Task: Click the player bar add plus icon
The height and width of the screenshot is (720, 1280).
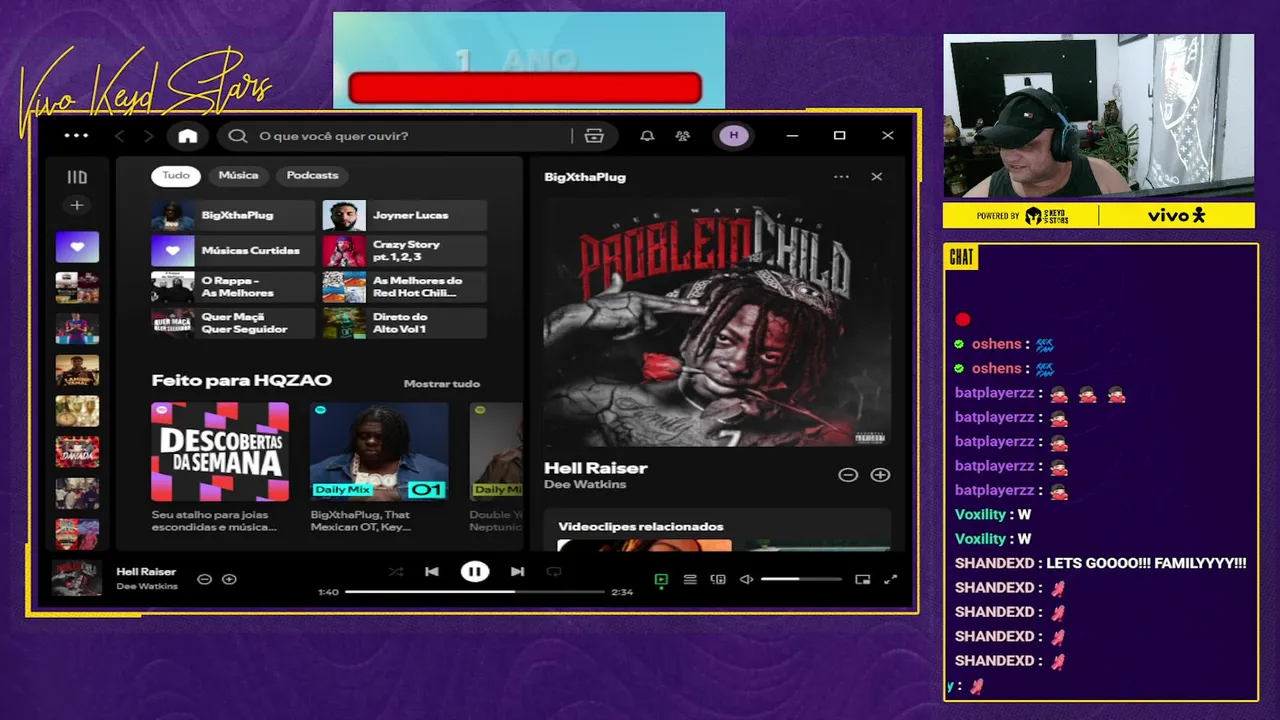Action: point(229,579)
